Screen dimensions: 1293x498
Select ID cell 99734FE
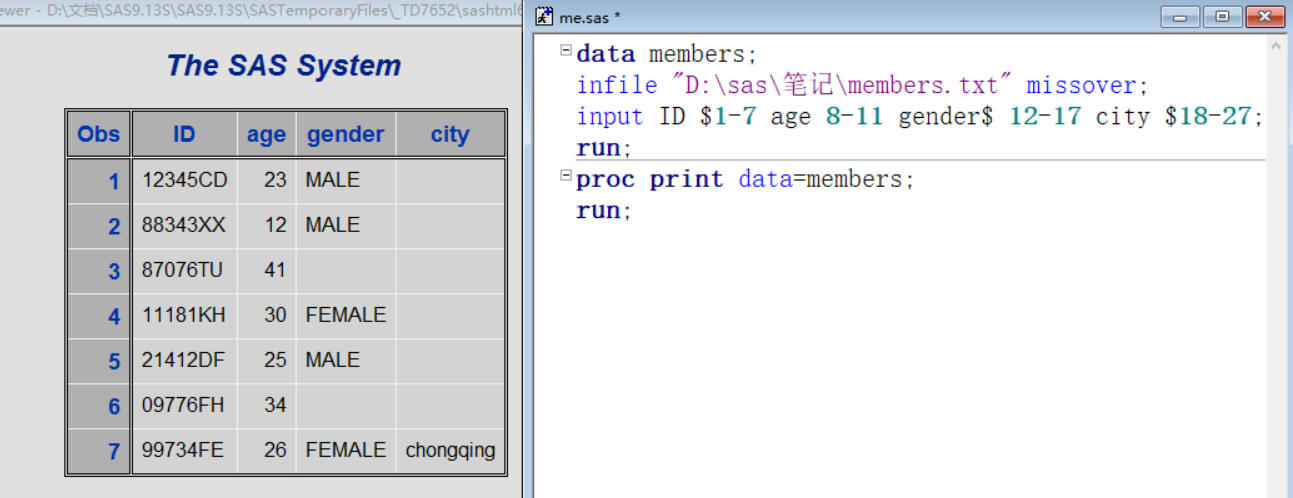[x=184, y=451]
